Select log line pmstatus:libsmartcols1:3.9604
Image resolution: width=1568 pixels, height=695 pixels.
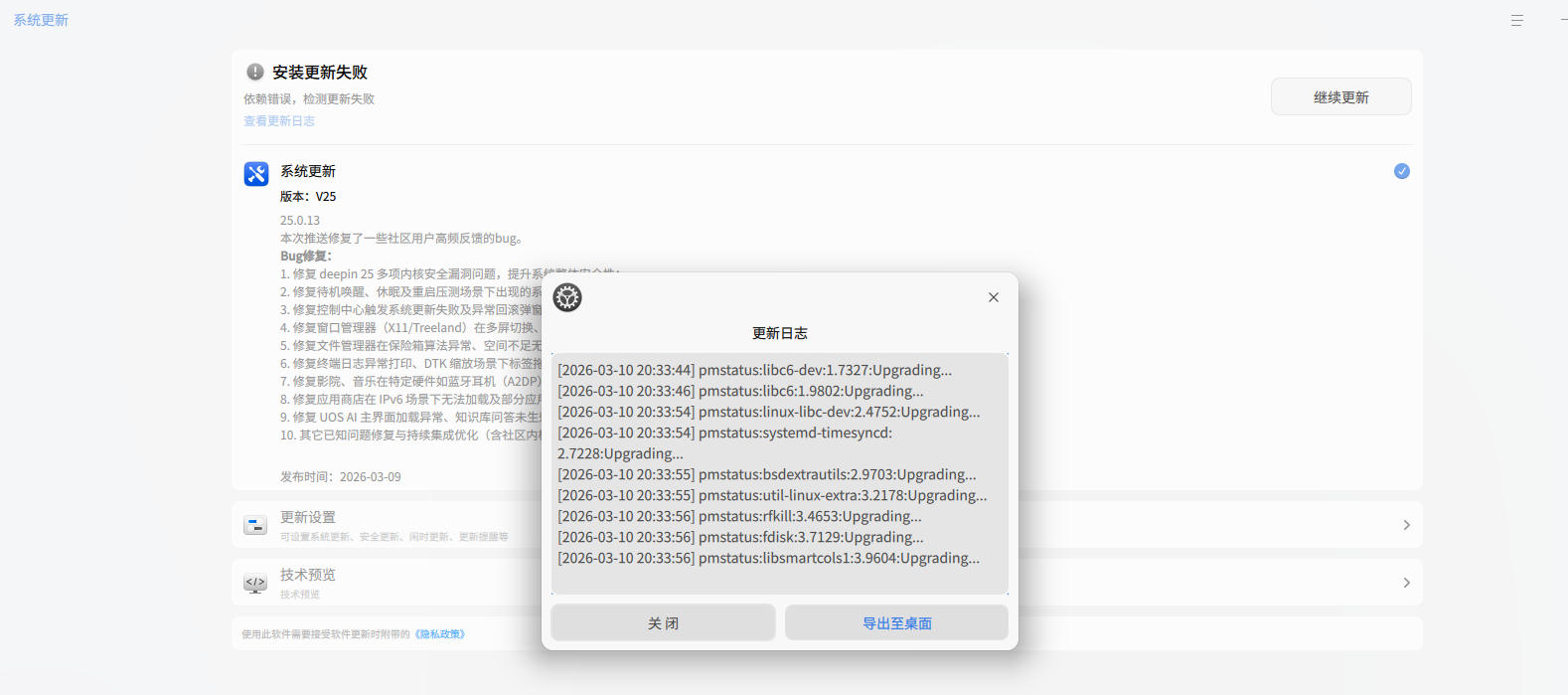(769, 558)
